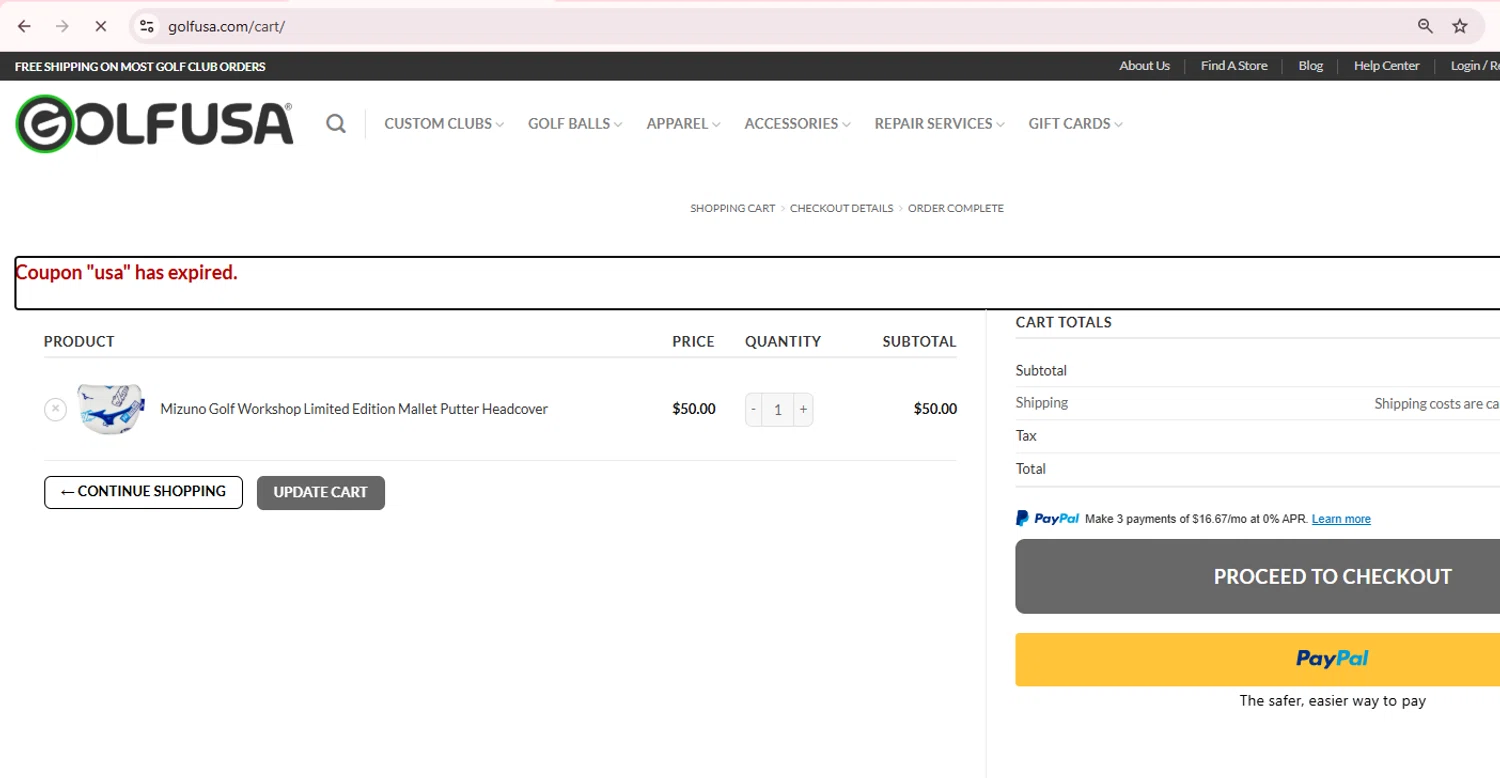Screen dimensions: 1500x778
Task: Expand the Accessories menu
Action: point(797,124)
